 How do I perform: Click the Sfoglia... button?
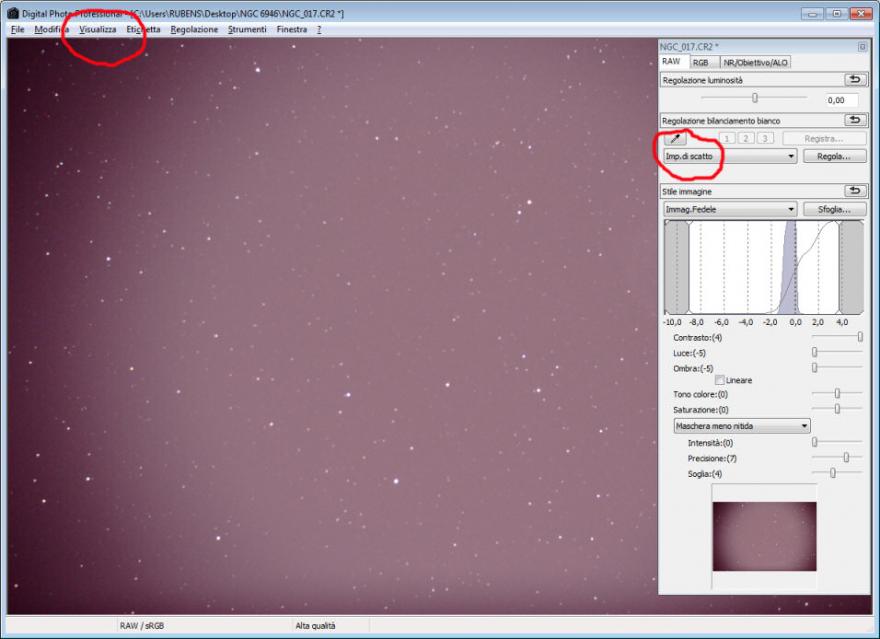point(833,209)
